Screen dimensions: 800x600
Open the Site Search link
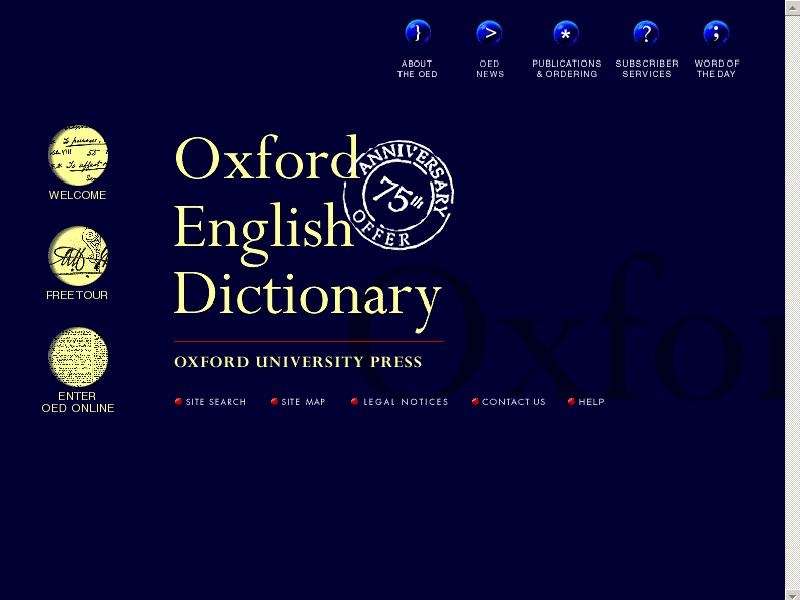(x=216, y=402)
